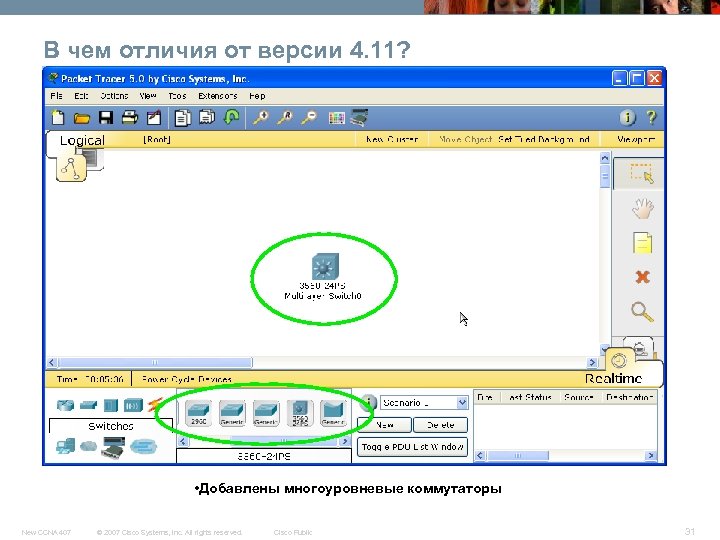The height and width of the screenshot is (540, 720).
Task: Click the Copy toolbar icon
Action: point(183,118)
